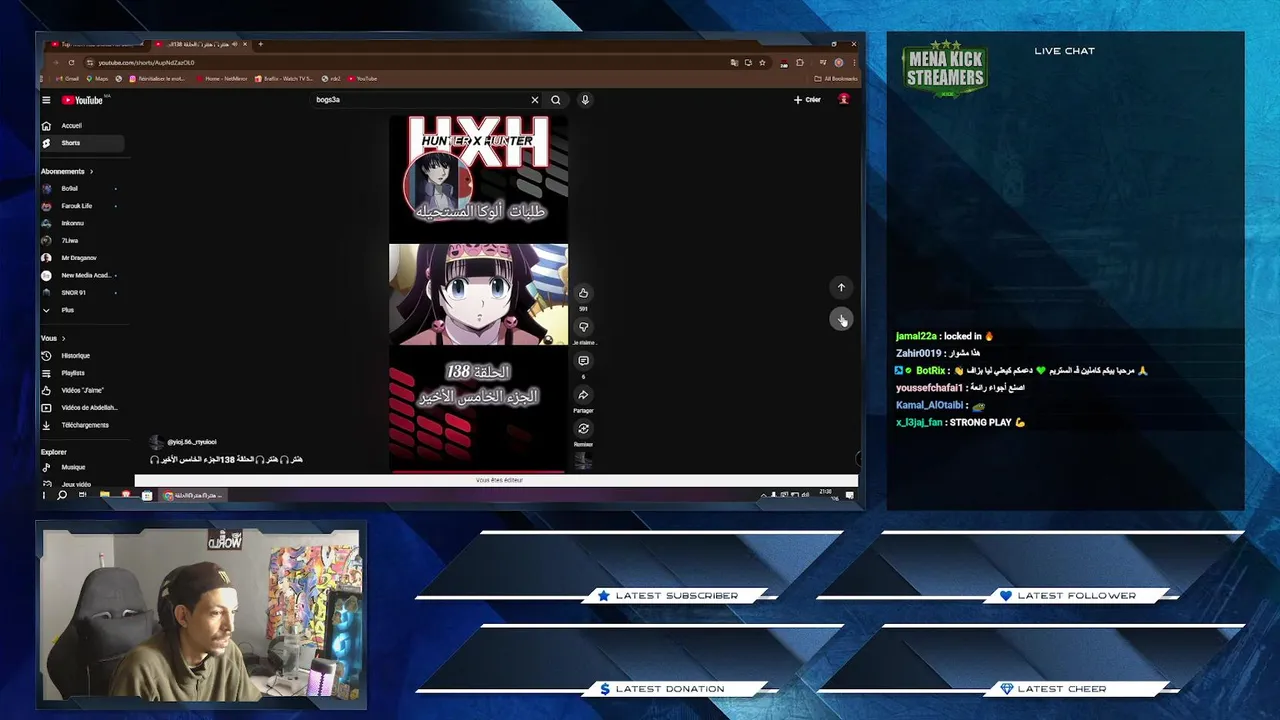Go to next short with down arrow
1280x720 pixels.
pyautogui.click(x=841, y=319)
